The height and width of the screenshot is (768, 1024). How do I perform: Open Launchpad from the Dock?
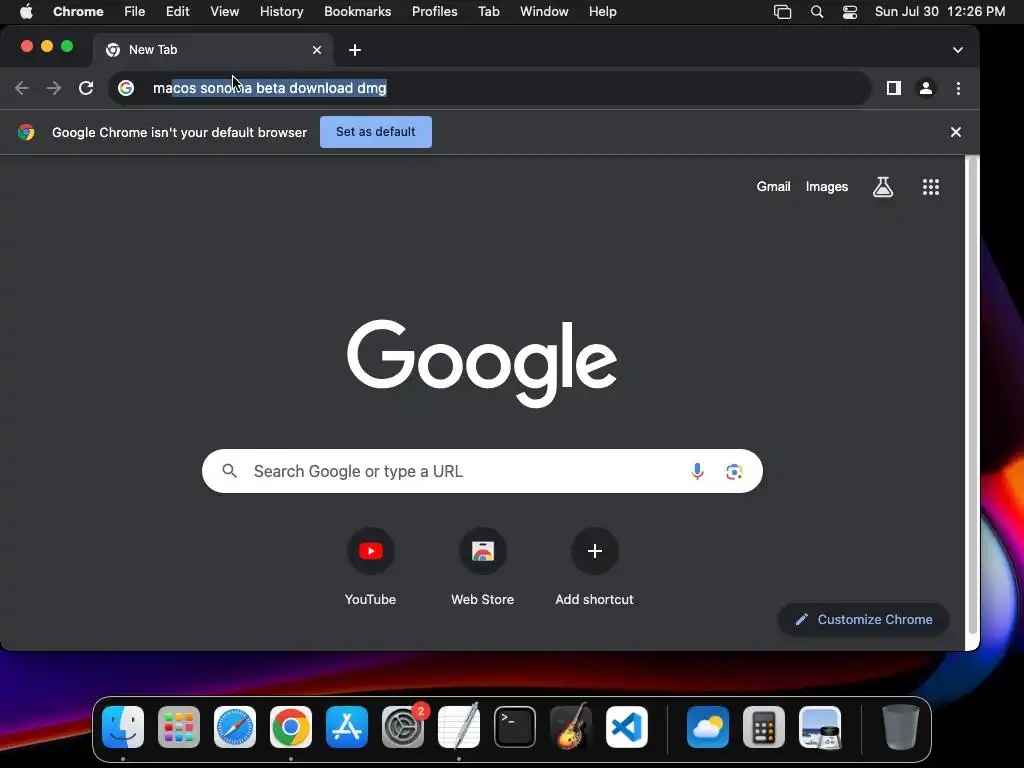[179, 727]
